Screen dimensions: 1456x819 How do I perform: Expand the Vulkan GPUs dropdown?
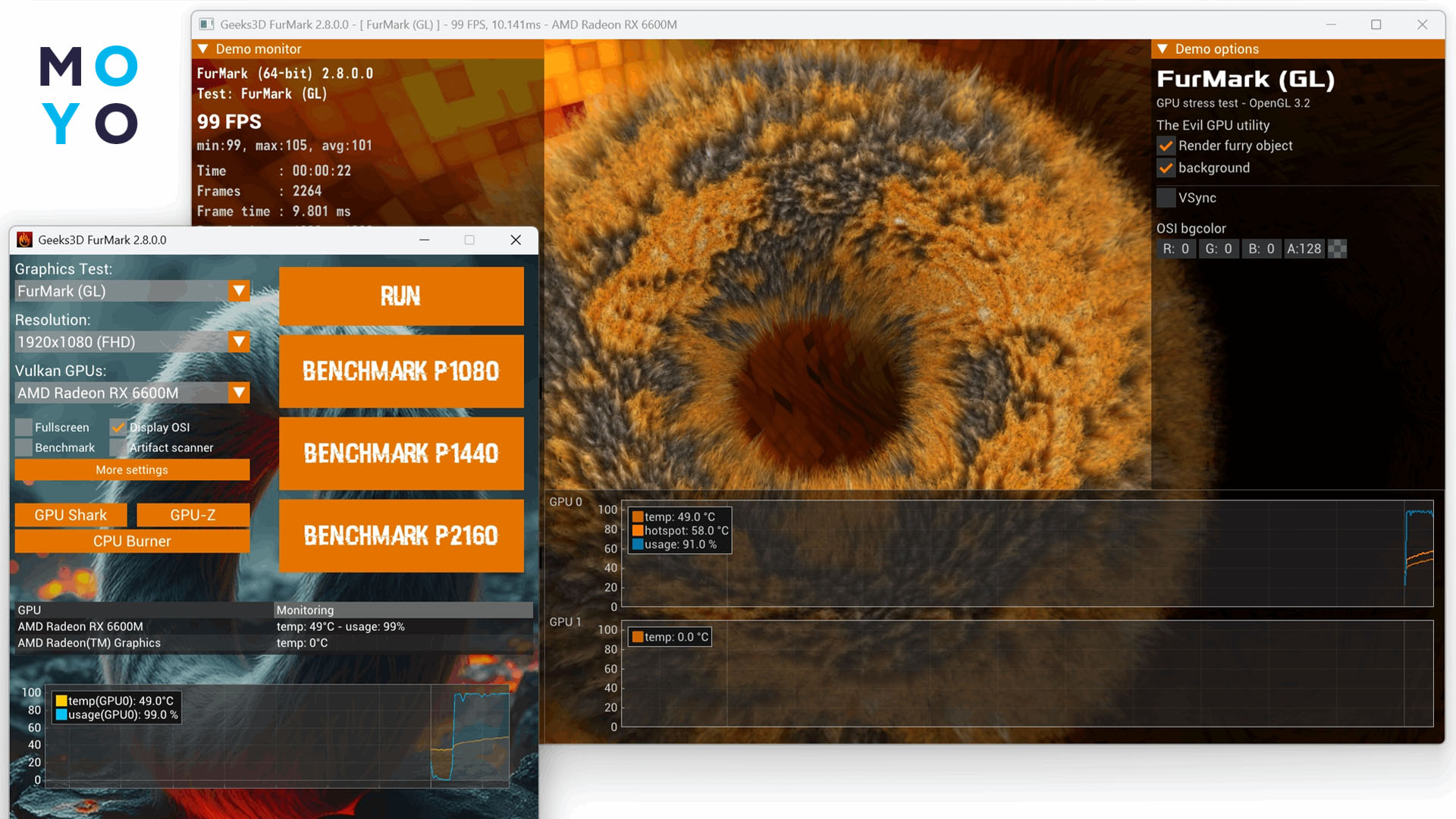coord(239,393)
